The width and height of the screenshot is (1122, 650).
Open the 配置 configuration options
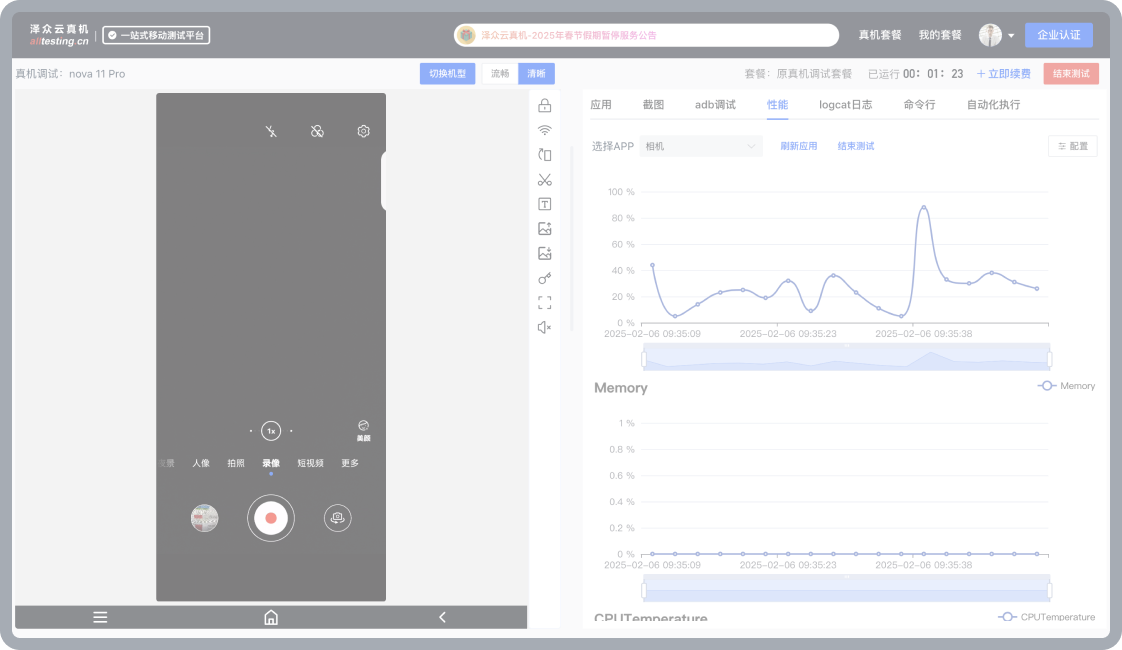pyautogui.click(x=1072, y=146)
